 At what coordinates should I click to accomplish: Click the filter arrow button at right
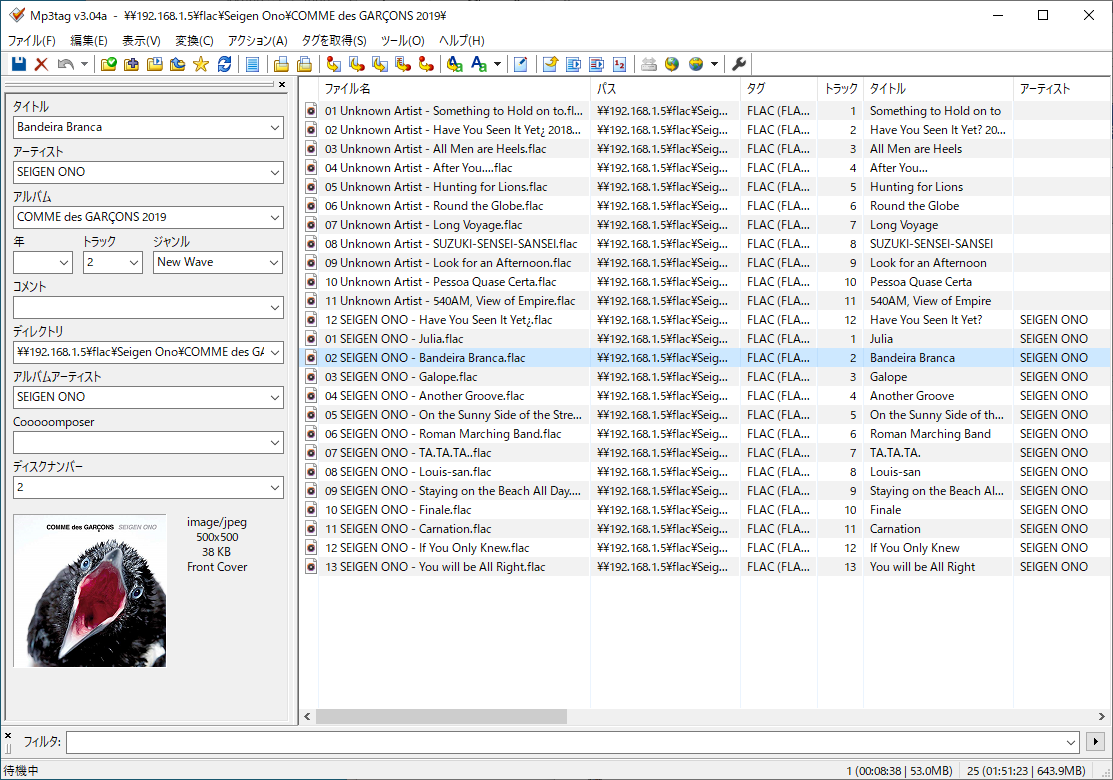pyautogui.click(x=1096, y=742)
